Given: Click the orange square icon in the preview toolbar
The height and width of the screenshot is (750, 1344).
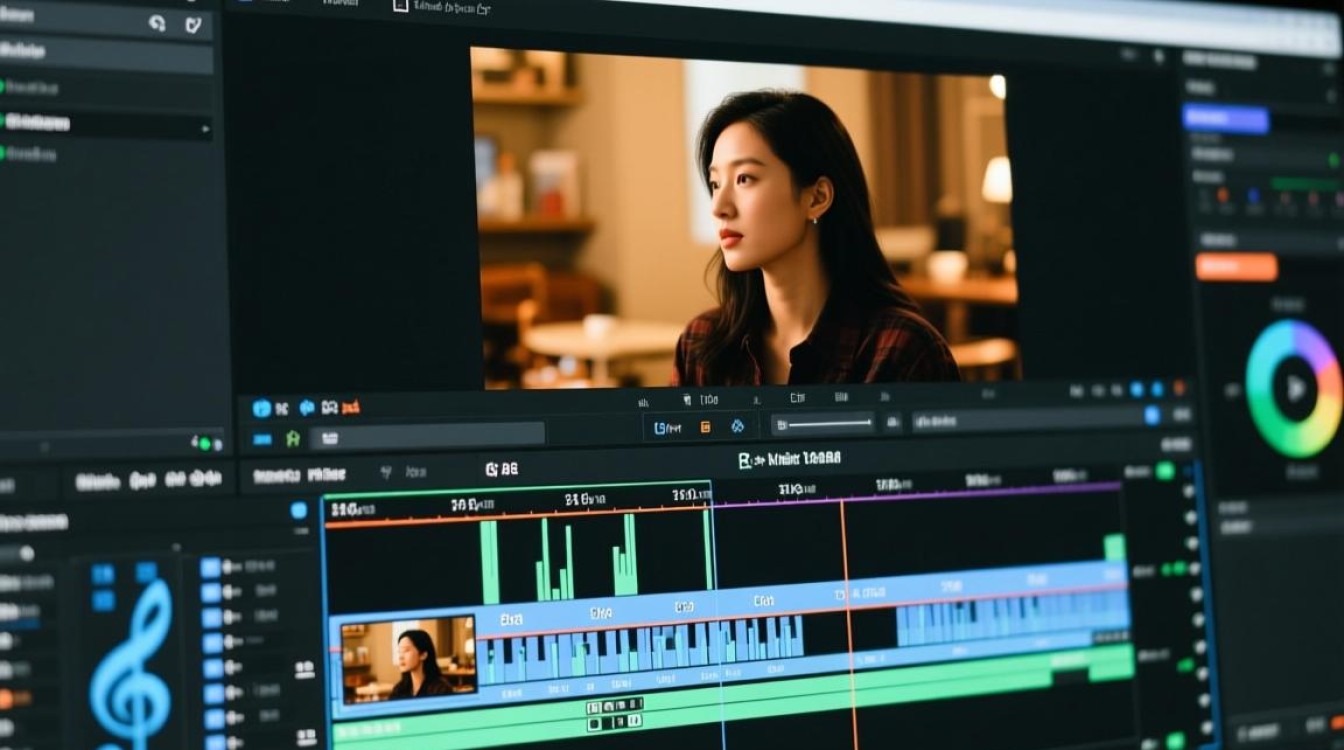Looking at the screenshot, I should pyautogui.click(x=705, y=427).
